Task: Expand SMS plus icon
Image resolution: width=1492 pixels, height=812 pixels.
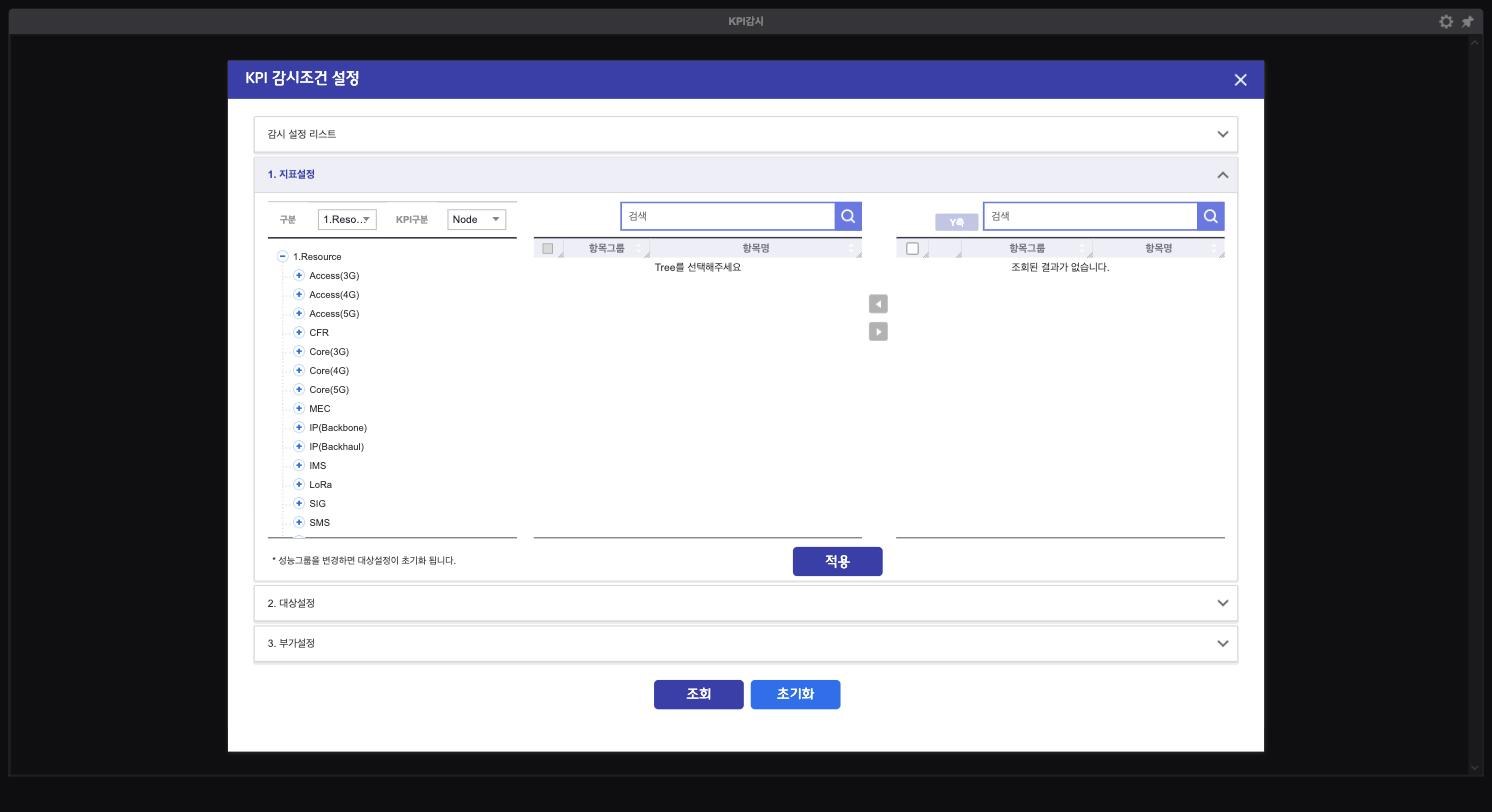Action: (298, 522)
